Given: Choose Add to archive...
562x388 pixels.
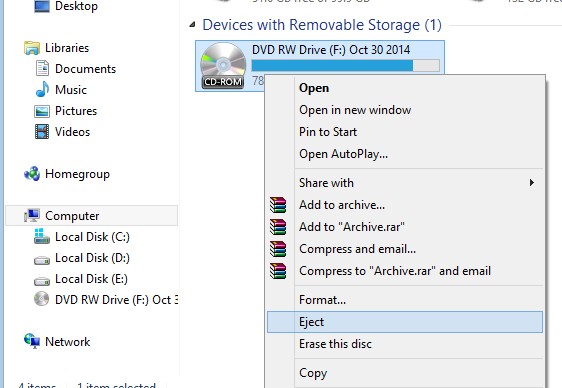Looking at the screenshot, I should (x=405, y=205).
